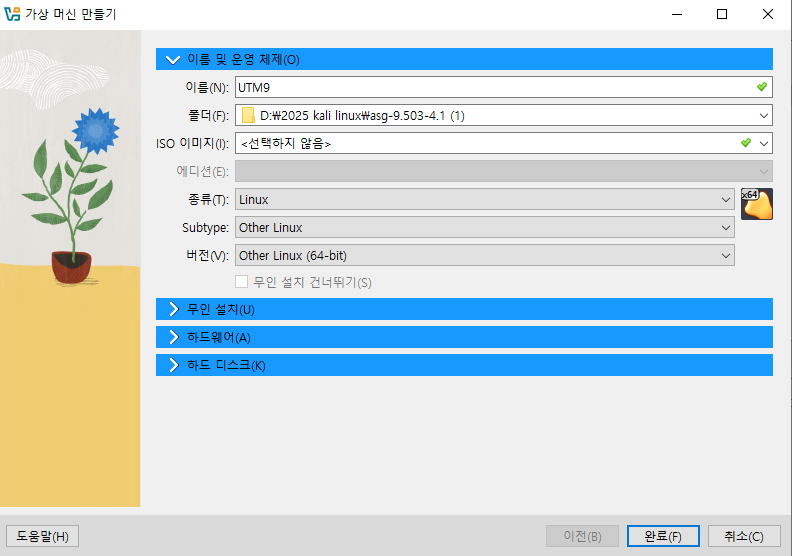The image size is (792, 556).
Task: Click the green checkmark in ISO 이미지 field
Action: [746, 143]
